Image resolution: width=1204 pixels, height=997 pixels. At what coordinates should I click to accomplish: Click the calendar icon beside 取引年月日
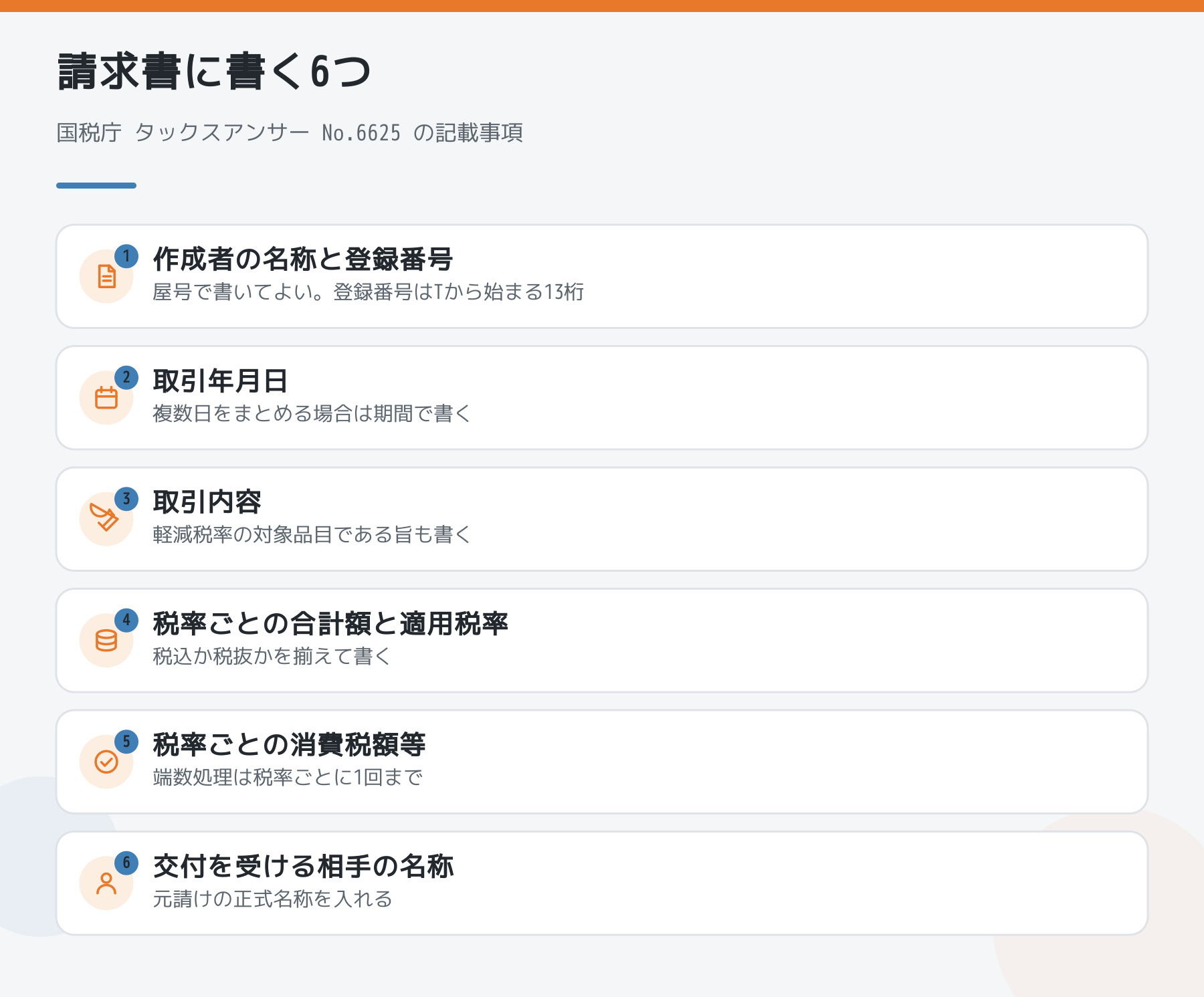[106, 397]
